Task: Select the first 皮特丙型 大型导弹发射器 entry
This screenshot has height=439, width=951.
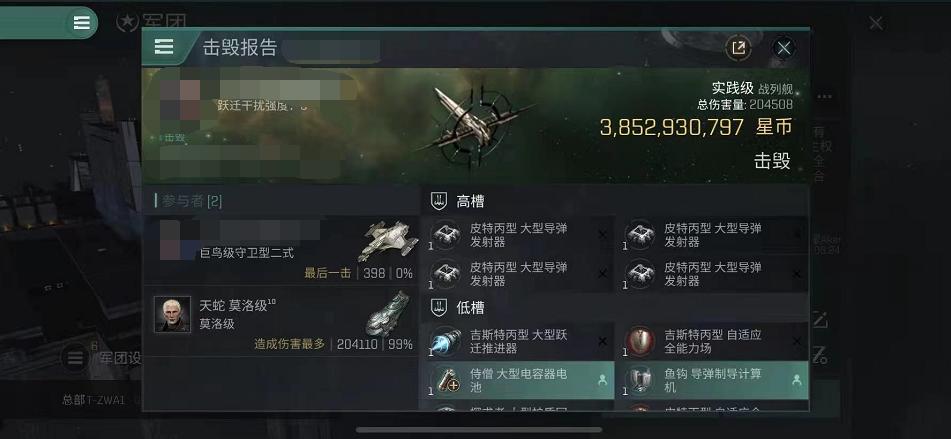Action: [517, 235]
